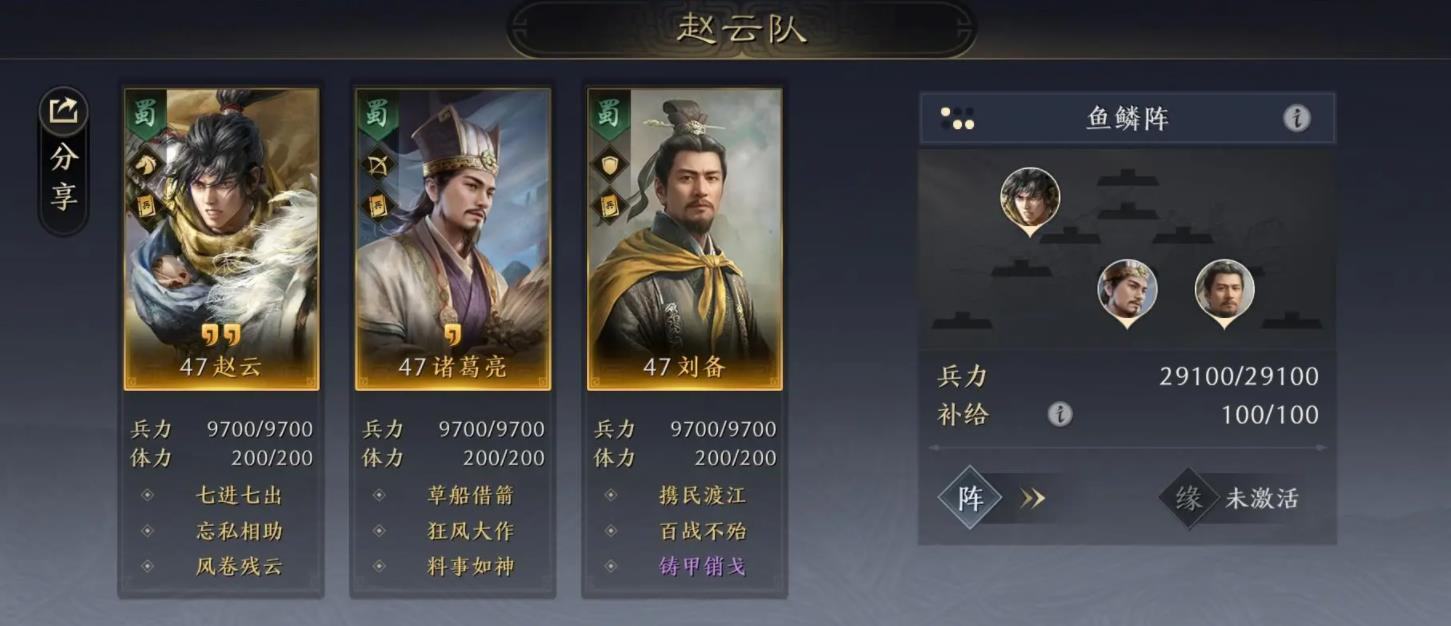Select 赵云 avatar marker on formation grid
Viewport: 1451px width, 626px height.
(x=1029, y=200)
